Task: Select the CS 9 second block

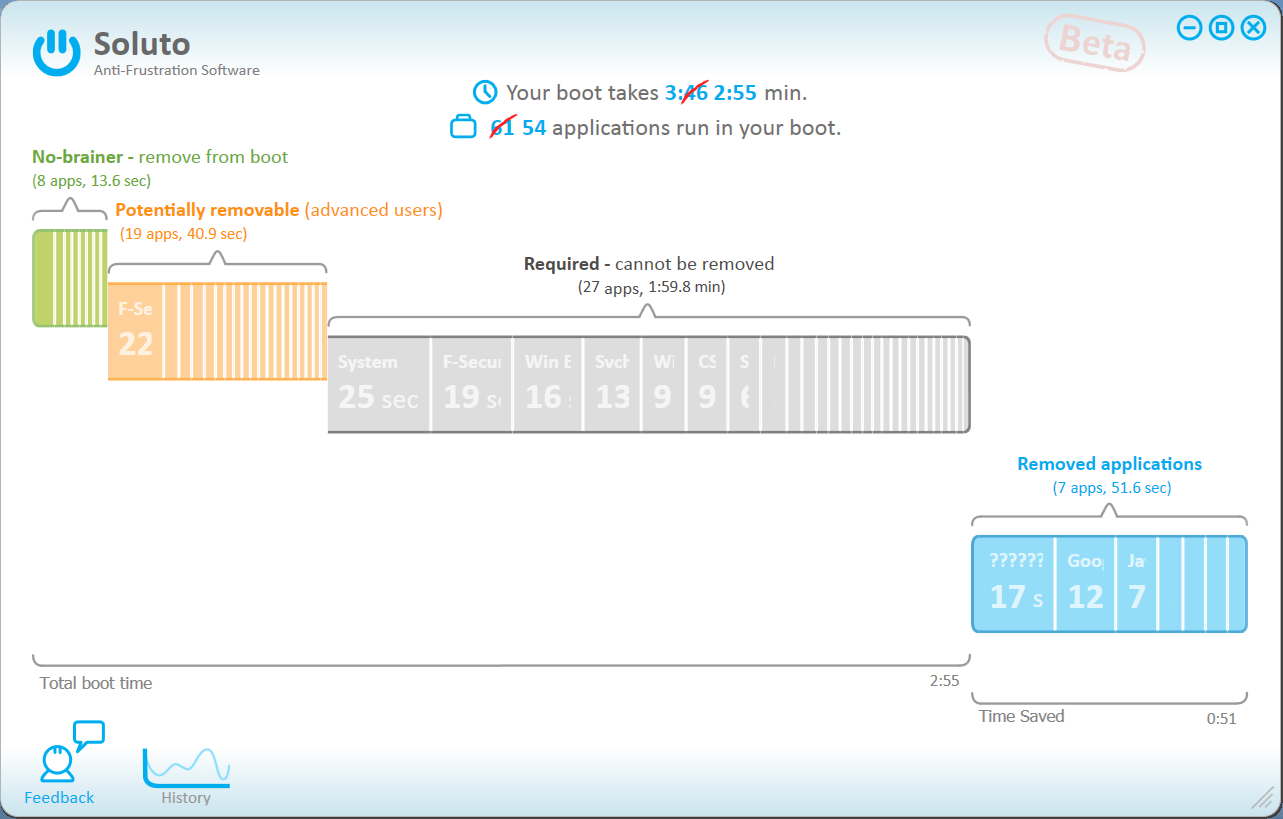Action: click(707, 385)
